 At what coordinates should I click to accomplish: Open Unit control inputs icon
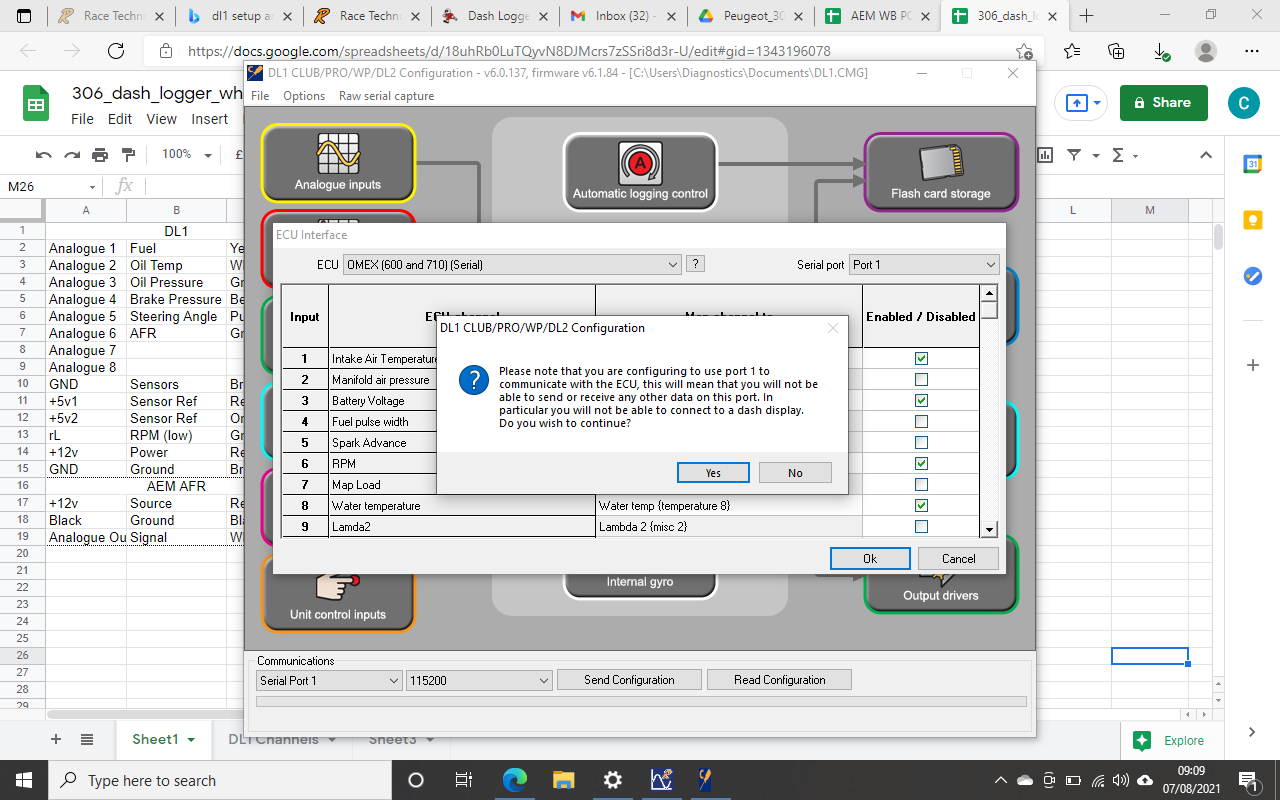click(338, 594)
